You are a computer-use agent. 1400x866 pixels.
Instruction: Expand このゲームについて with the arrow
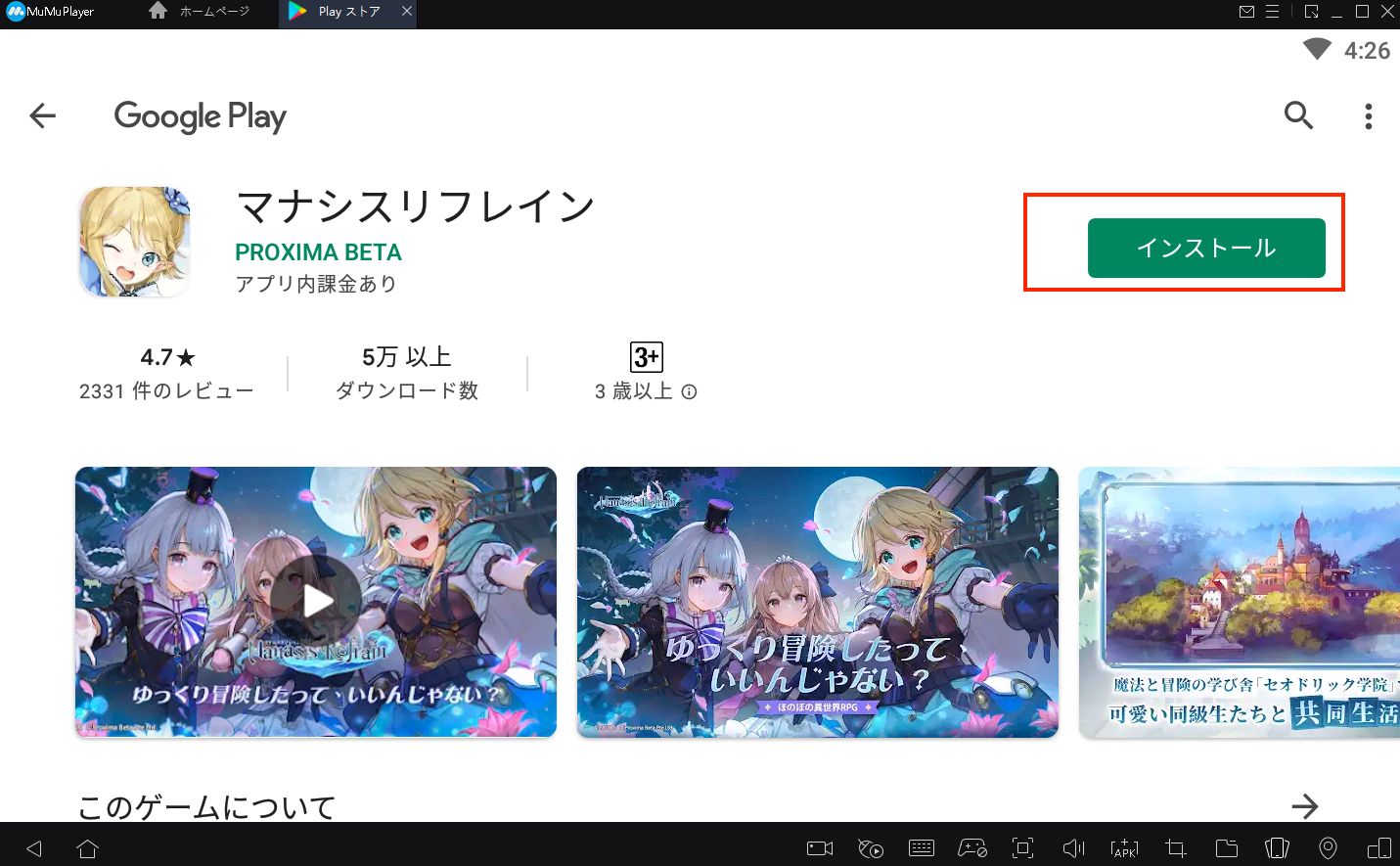1304,806
